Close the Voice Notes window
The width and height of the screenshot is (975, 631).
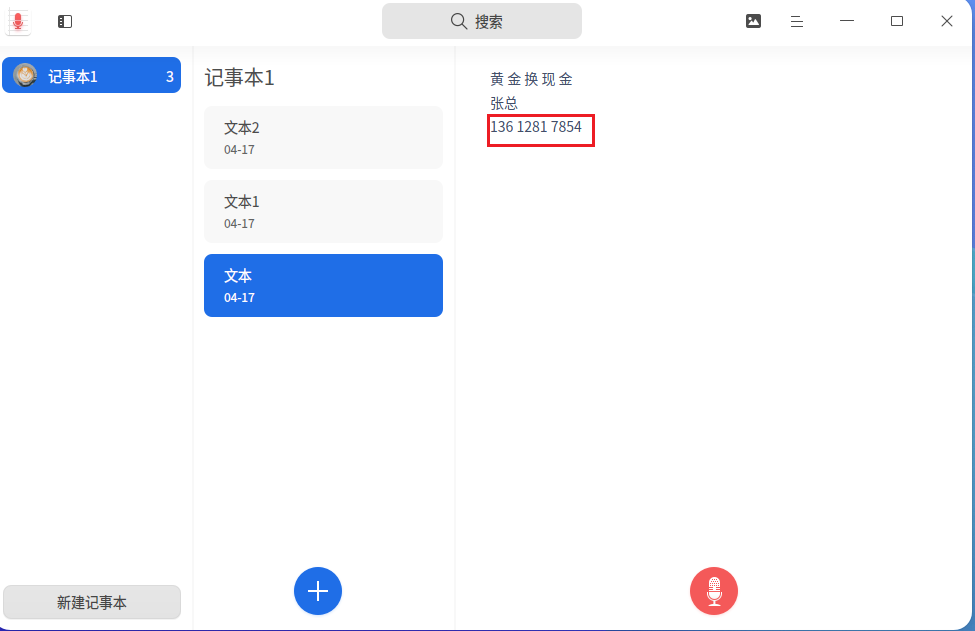tap(946, 21)
